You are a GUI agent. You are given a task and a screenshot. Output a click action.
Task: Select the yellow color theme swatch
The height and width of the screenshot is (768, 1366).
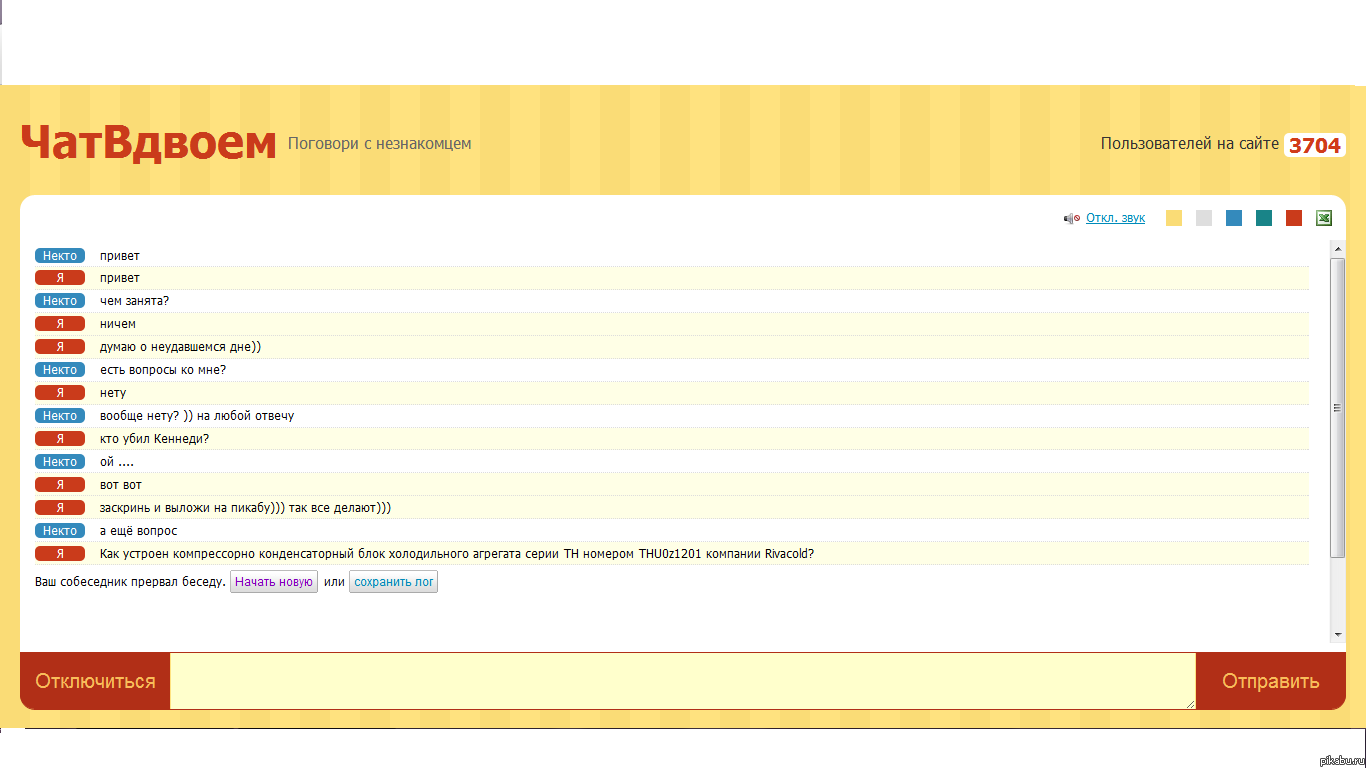pyautogui.click(x=1174, y=218)
